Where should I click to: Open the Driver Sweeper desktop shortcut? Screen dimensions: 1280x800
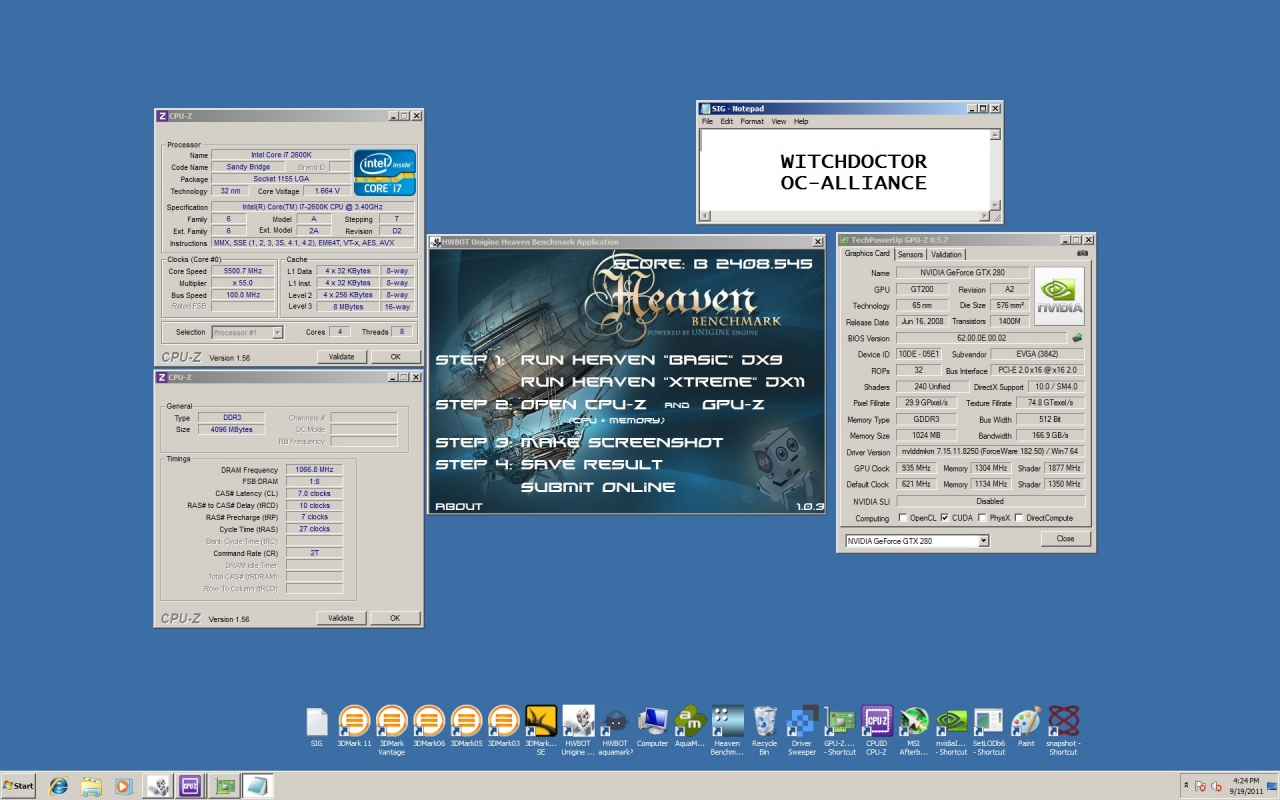[802, 722]
